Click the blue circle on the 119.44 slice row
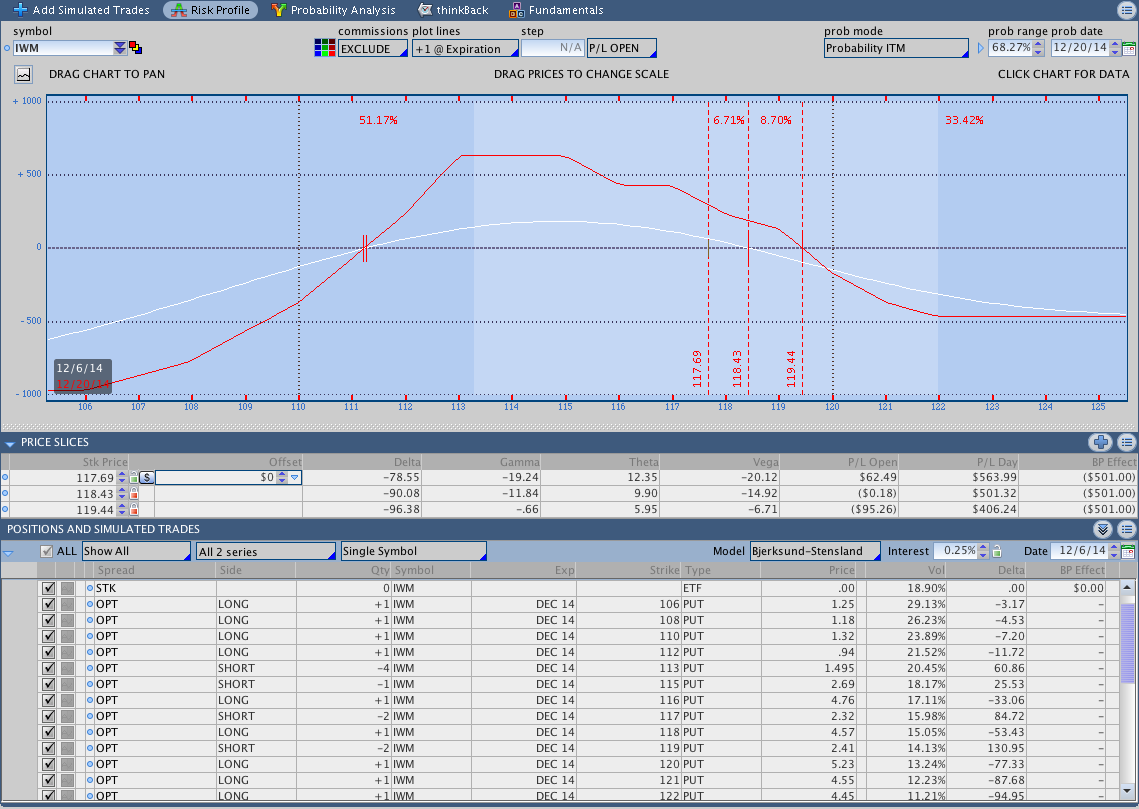The width and height of the screenshot is (1139, 809). coord(6,509)
